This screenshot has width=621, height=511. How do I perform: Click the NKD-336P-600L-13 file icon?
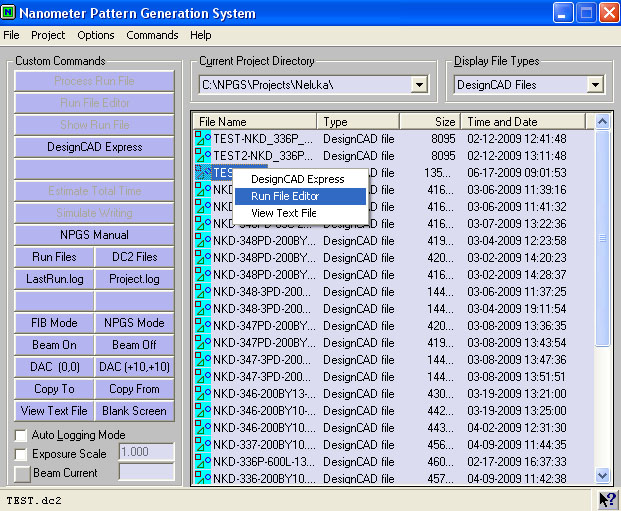(202, 461)
